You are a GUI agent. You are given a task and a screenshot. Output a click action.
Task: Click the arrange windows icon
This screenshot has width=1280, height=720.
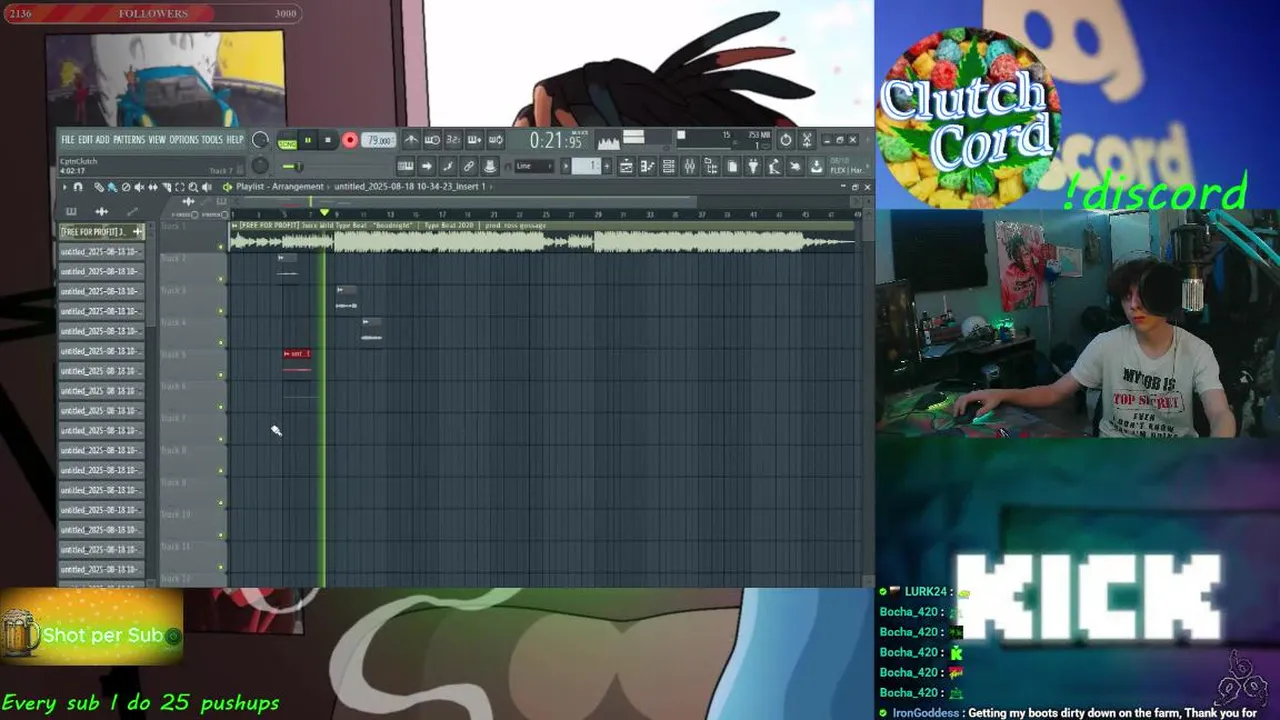(807, 140)
